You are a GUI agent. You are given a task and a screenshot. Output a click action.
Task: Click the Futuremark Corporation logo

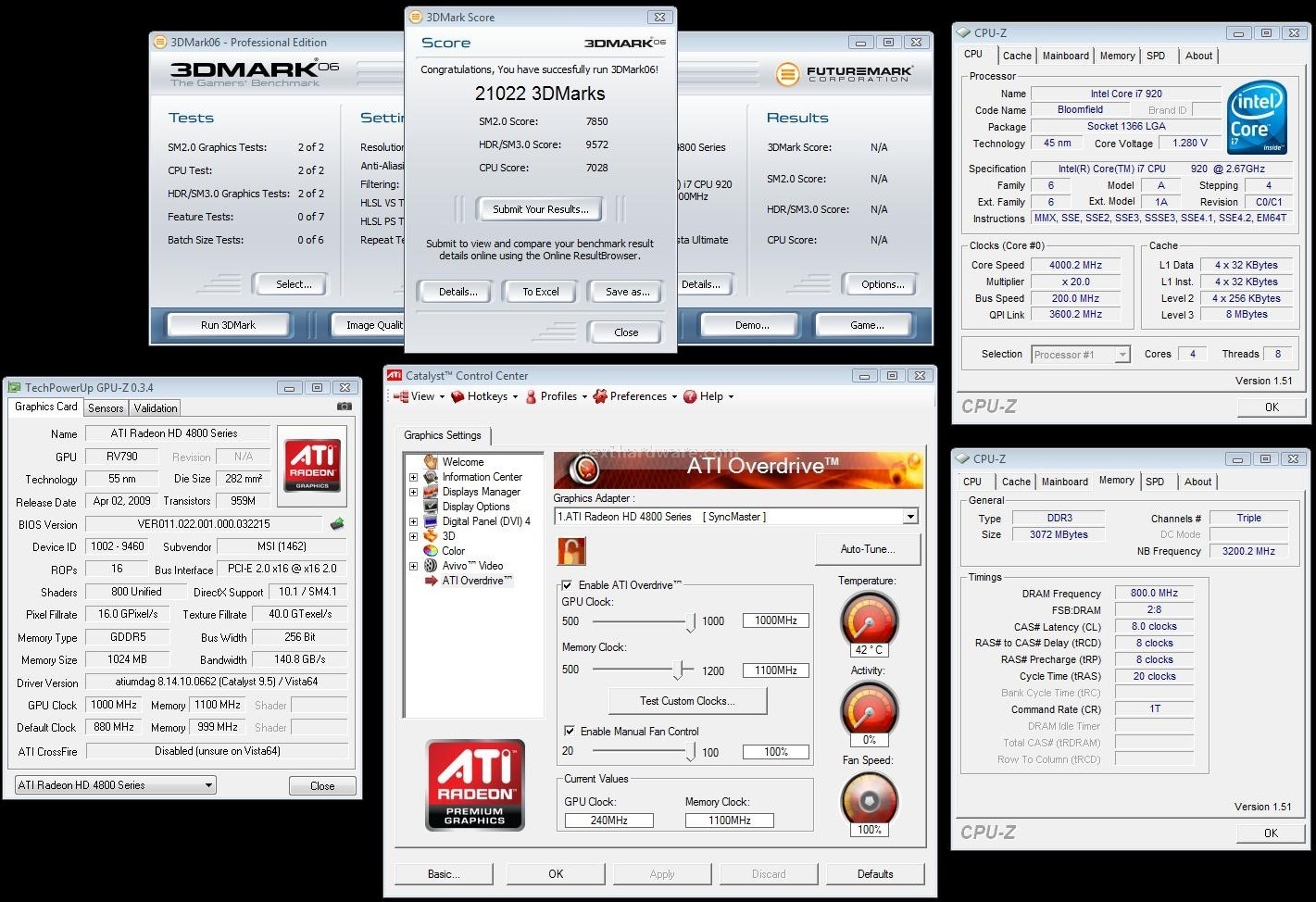pyautogui.click(x=844, y=74)
